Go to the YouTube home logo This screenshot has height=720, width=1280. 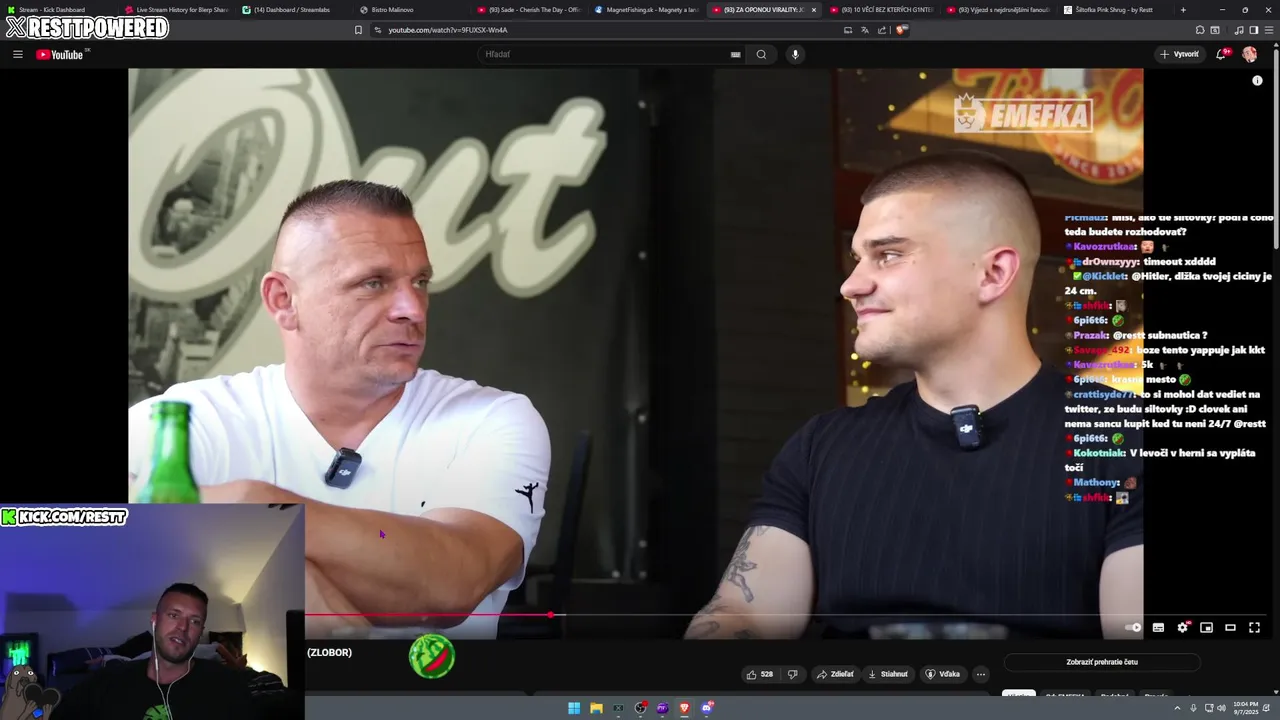62,54
